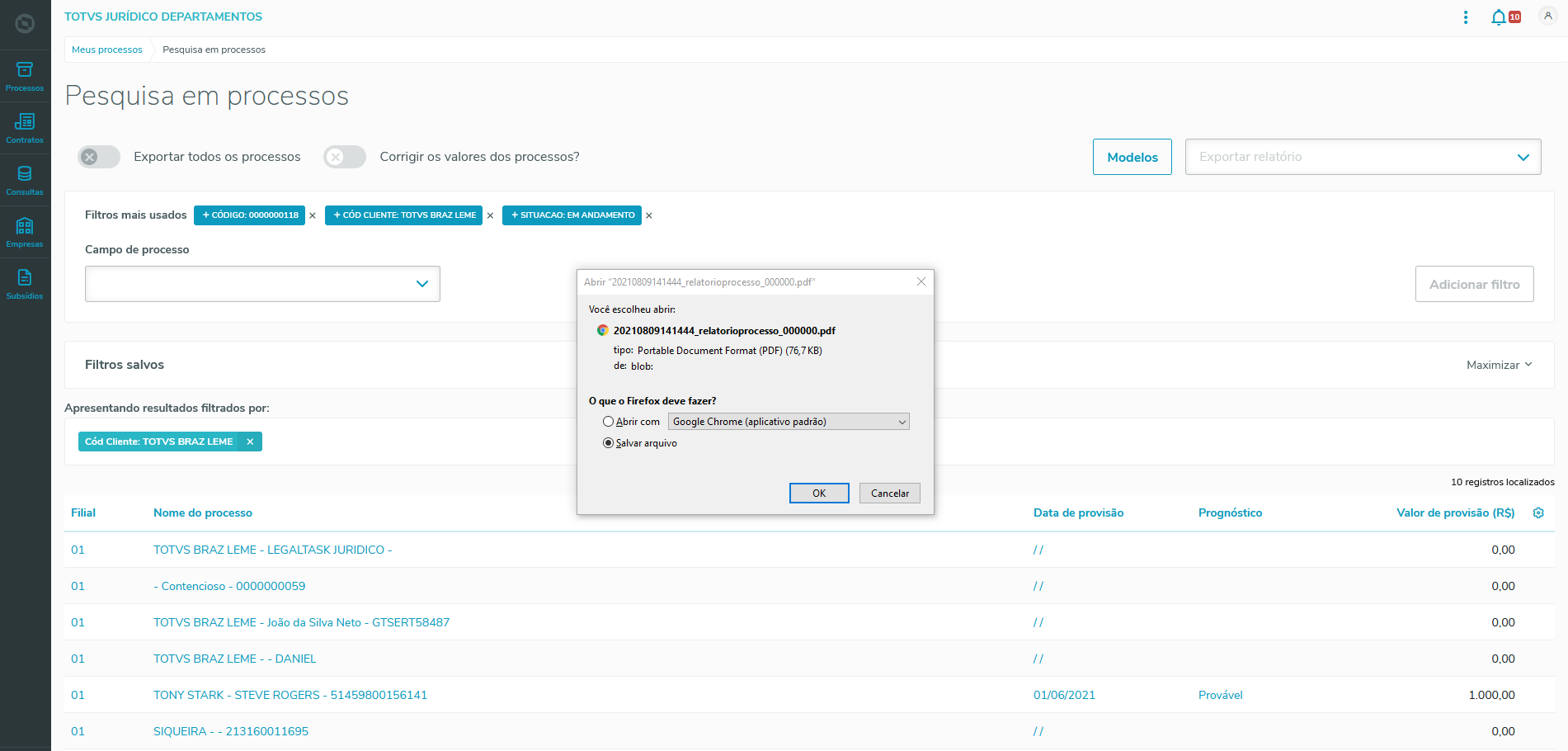Open the user profile avatar
Image resolution: width=1568 pixels, height=751 pixels.
[x=1548, y=17]
